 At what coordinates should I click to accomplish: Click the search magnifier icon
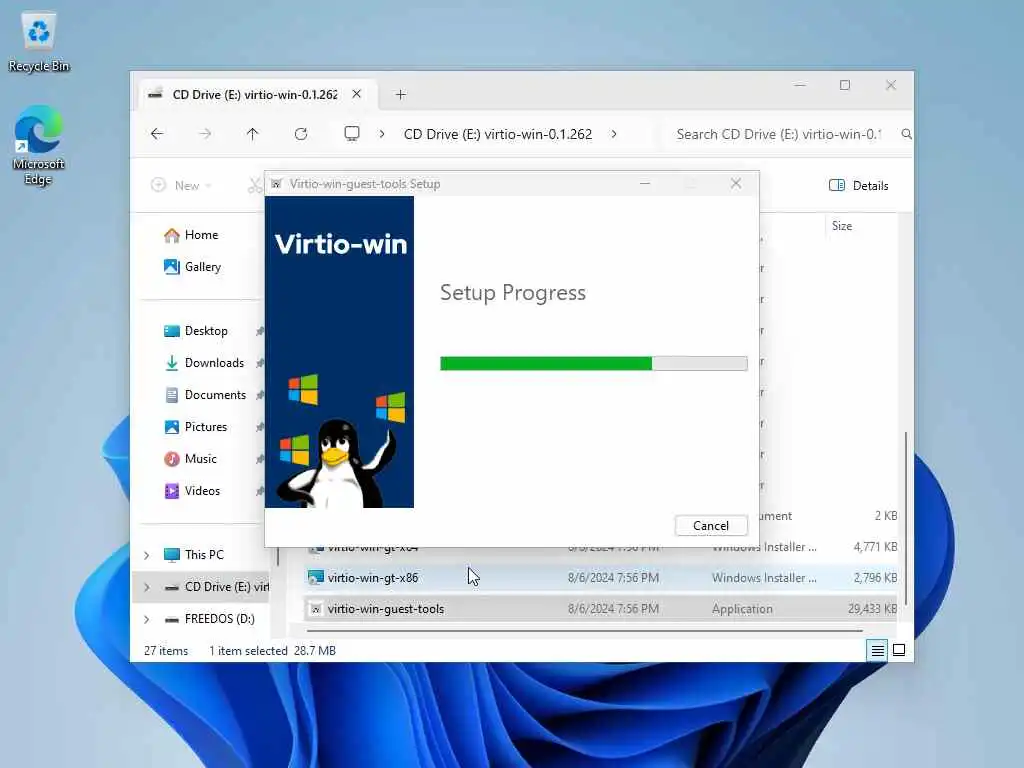906,134
